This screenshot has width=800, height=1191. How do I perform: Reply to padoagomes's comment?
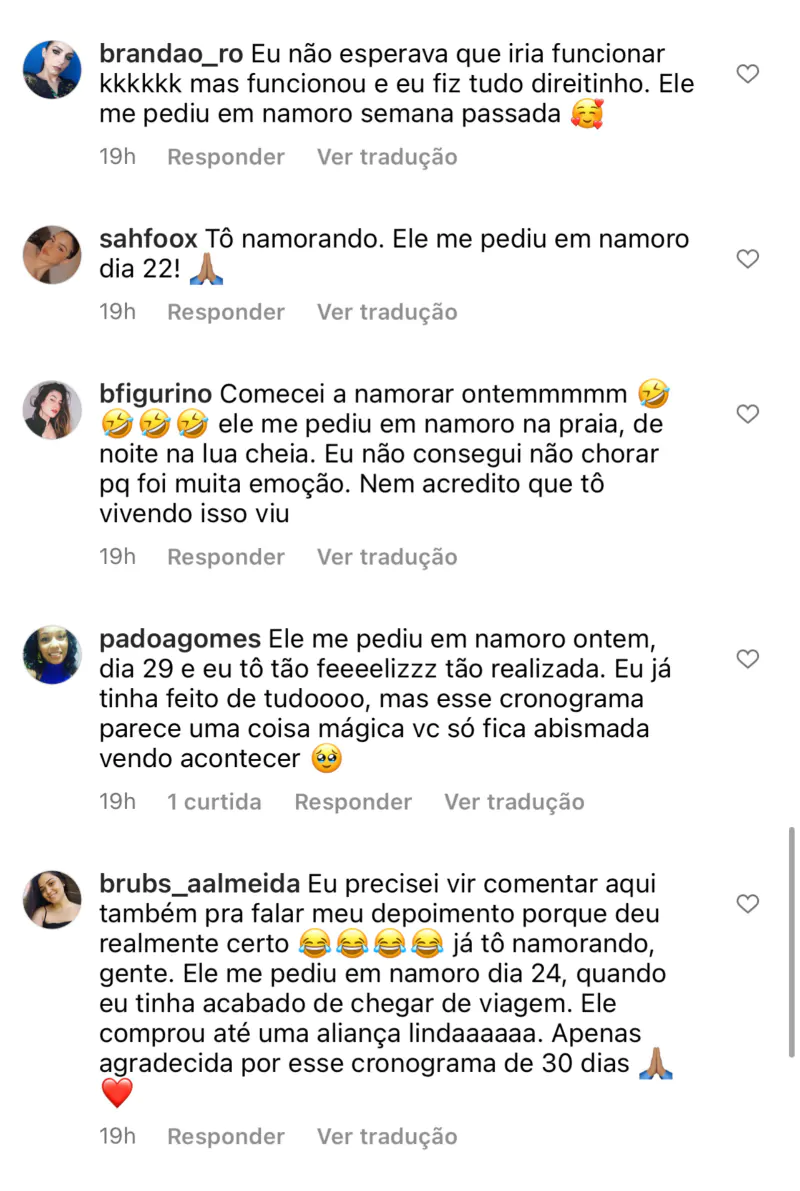353,802
